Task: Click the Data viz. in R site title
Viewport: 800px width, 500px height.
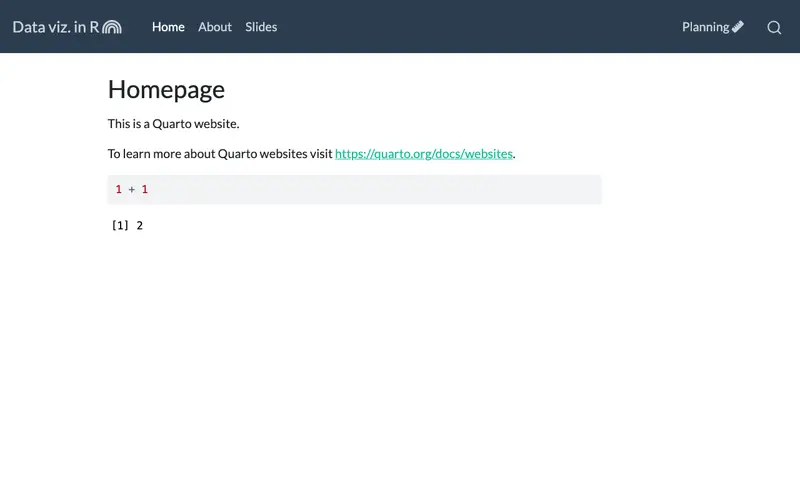Action: click(56, 27)
